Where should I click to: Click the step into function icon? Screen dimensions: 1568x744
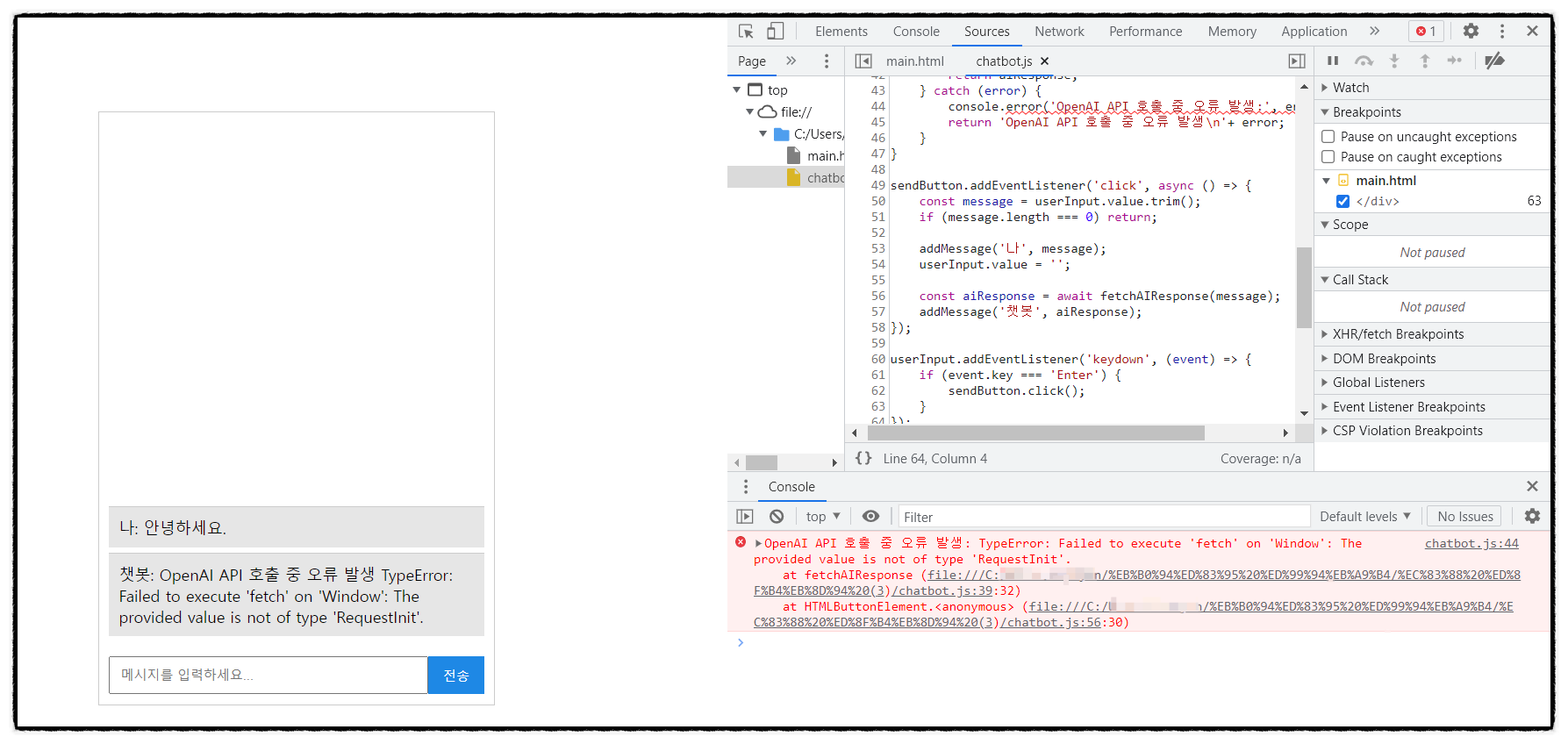coord(1394,61)
